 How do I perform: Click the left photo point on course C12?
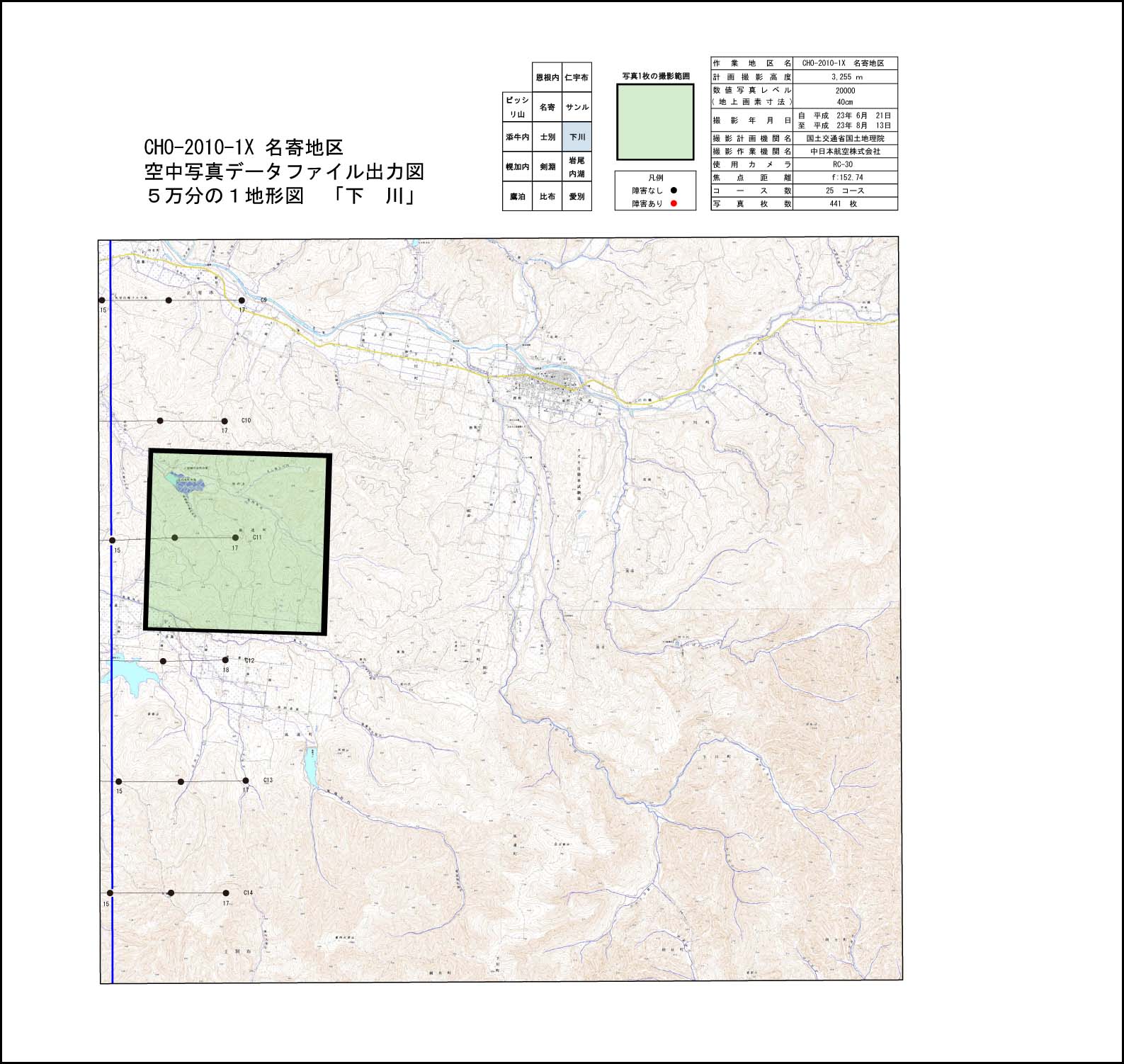pyautogui.click(x=163, y=661)
